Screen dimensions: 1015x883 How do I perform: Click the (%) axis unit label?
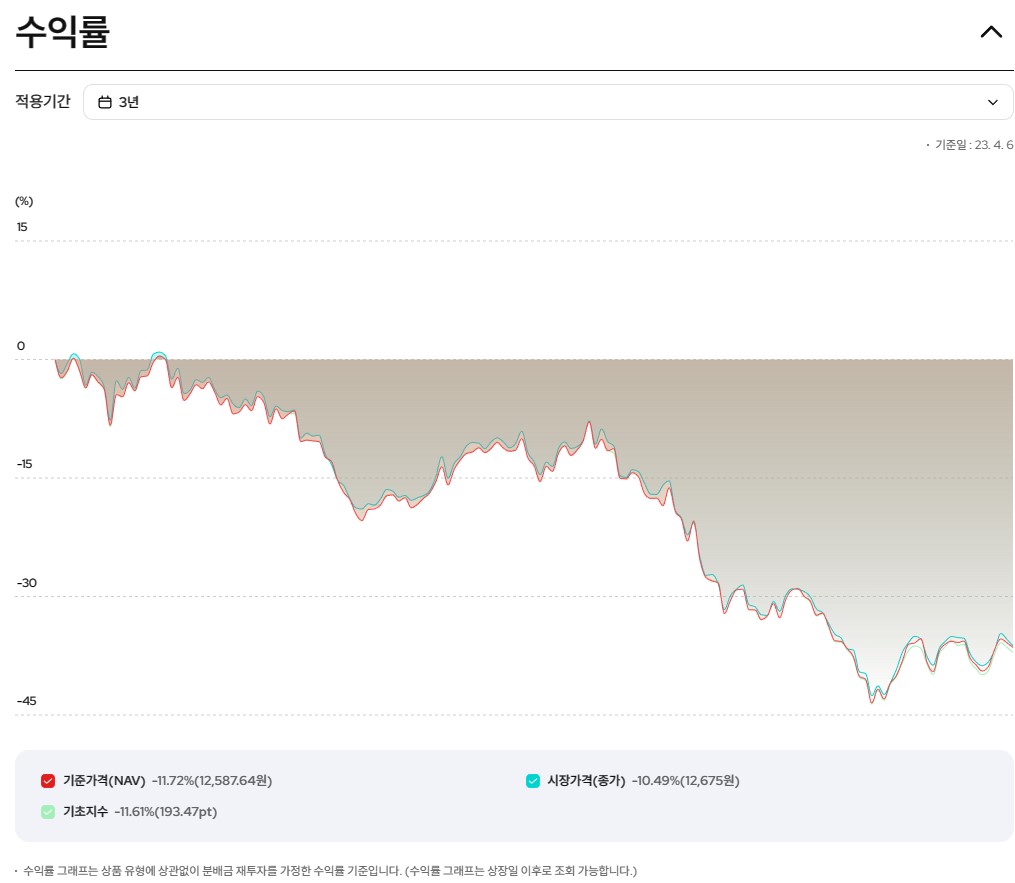point(24,201)
